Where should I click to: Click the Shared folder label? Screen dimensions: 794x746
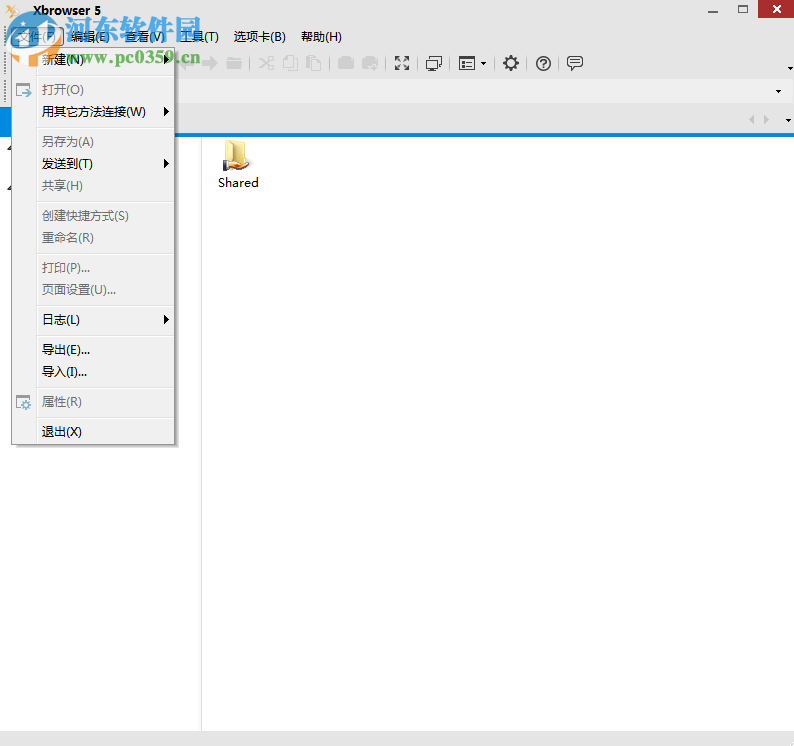tap(238, 183)
